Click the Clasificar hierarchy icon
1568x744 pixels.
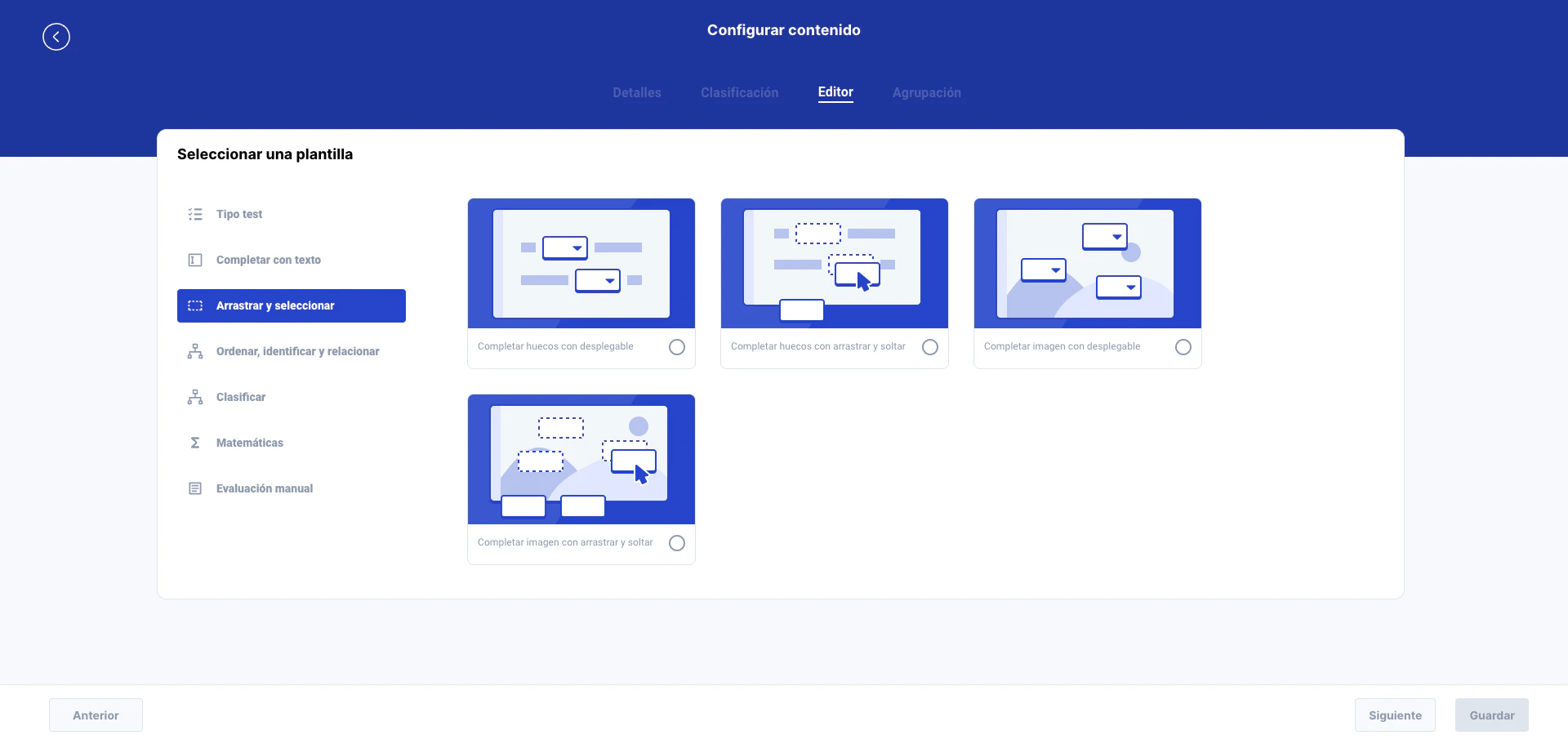[x=195, y=397]
